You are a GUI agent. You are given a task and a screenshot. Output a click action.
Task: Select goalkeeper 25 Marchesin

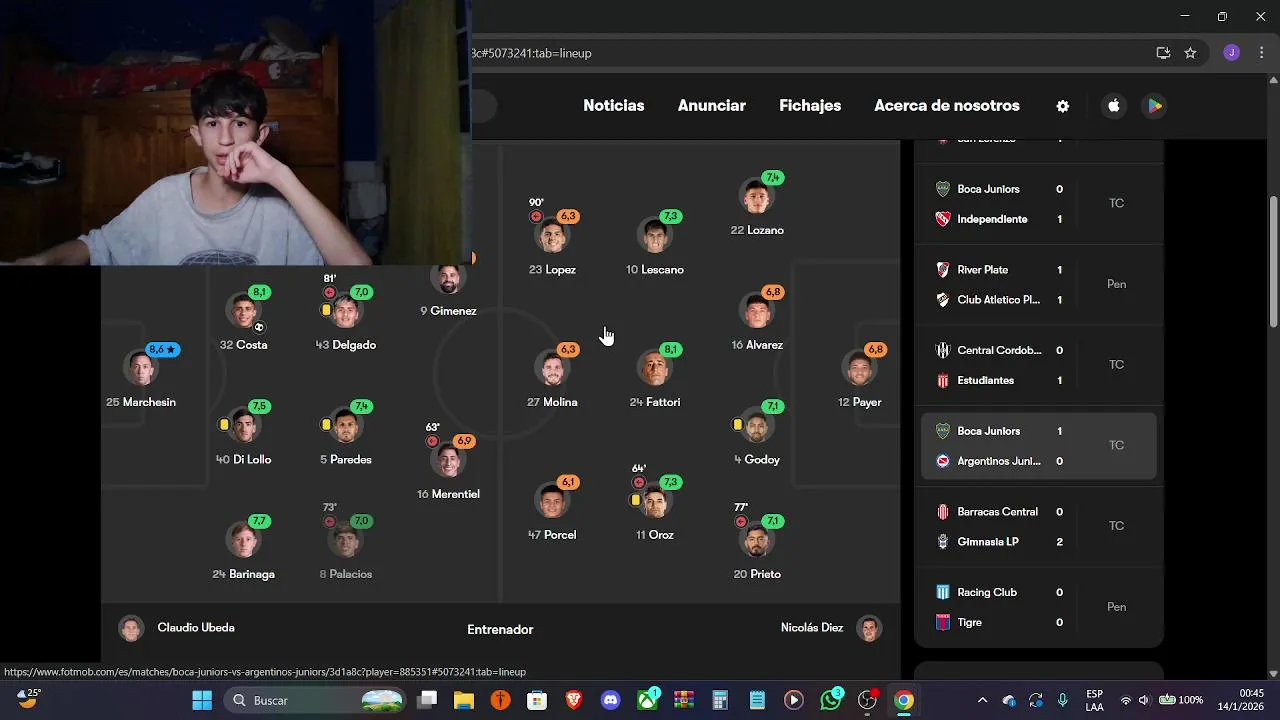(141, 377)
